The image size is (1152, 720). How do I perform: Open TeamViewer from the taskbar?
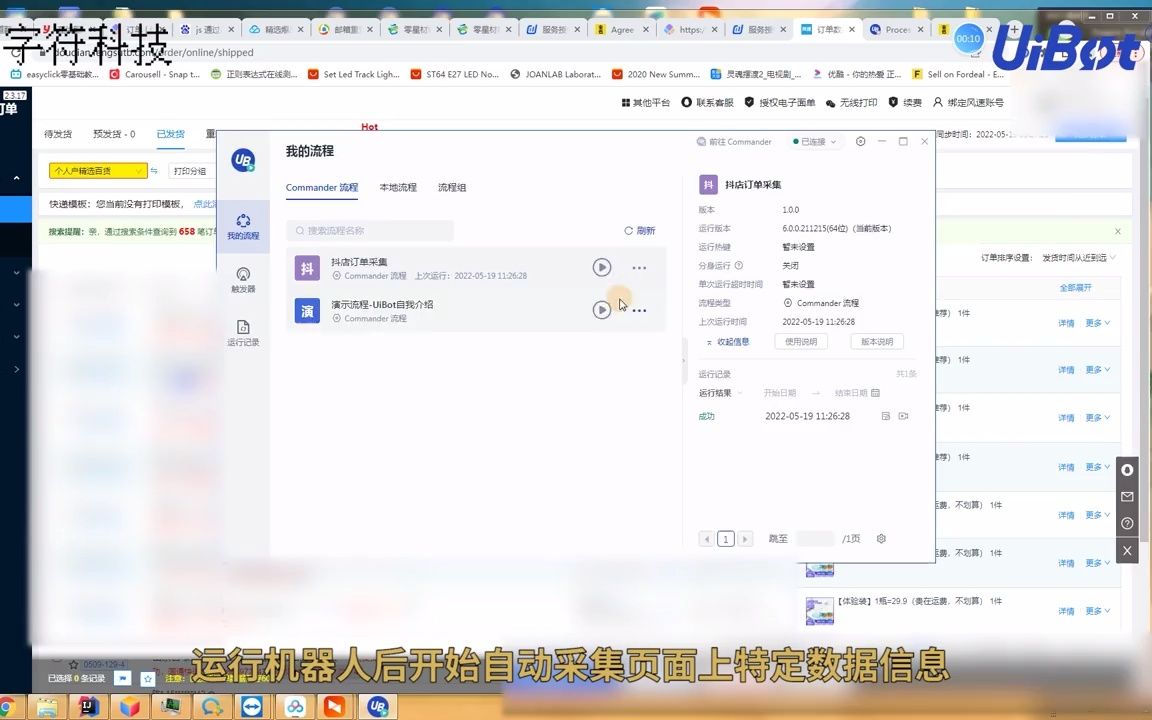(x=250, y=707)
